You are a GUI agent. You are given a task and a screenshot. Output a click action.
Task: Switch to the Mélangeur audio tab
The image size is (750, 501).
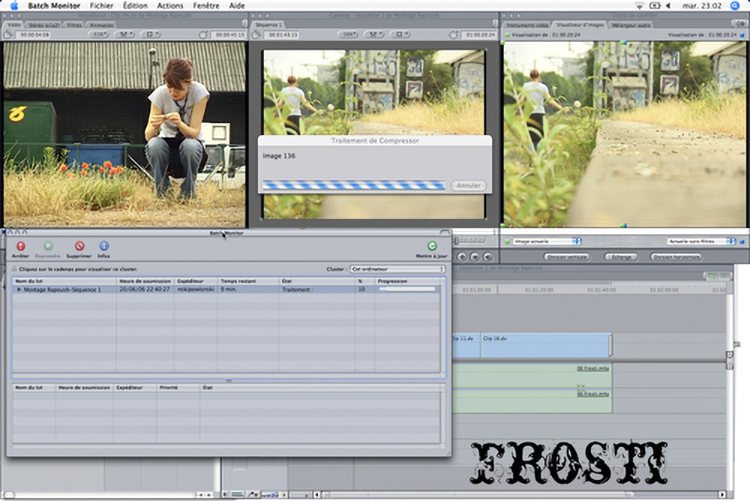point(631,24)
